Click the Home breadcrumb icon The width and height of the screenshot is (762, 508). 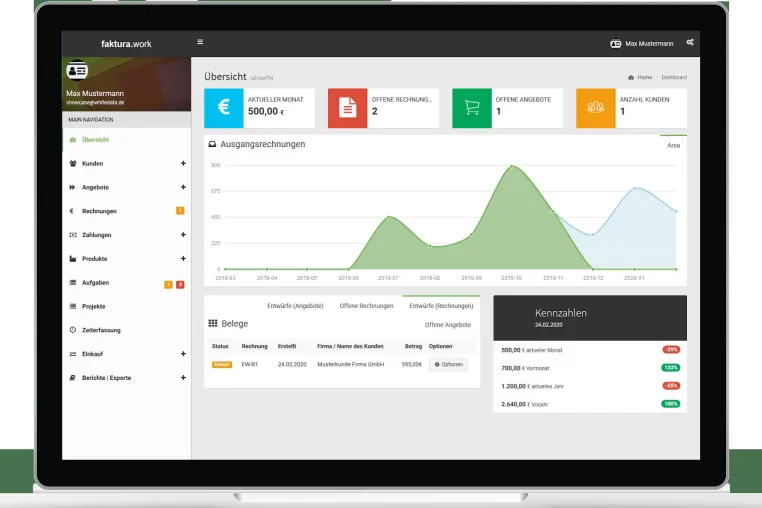(631, 77)
